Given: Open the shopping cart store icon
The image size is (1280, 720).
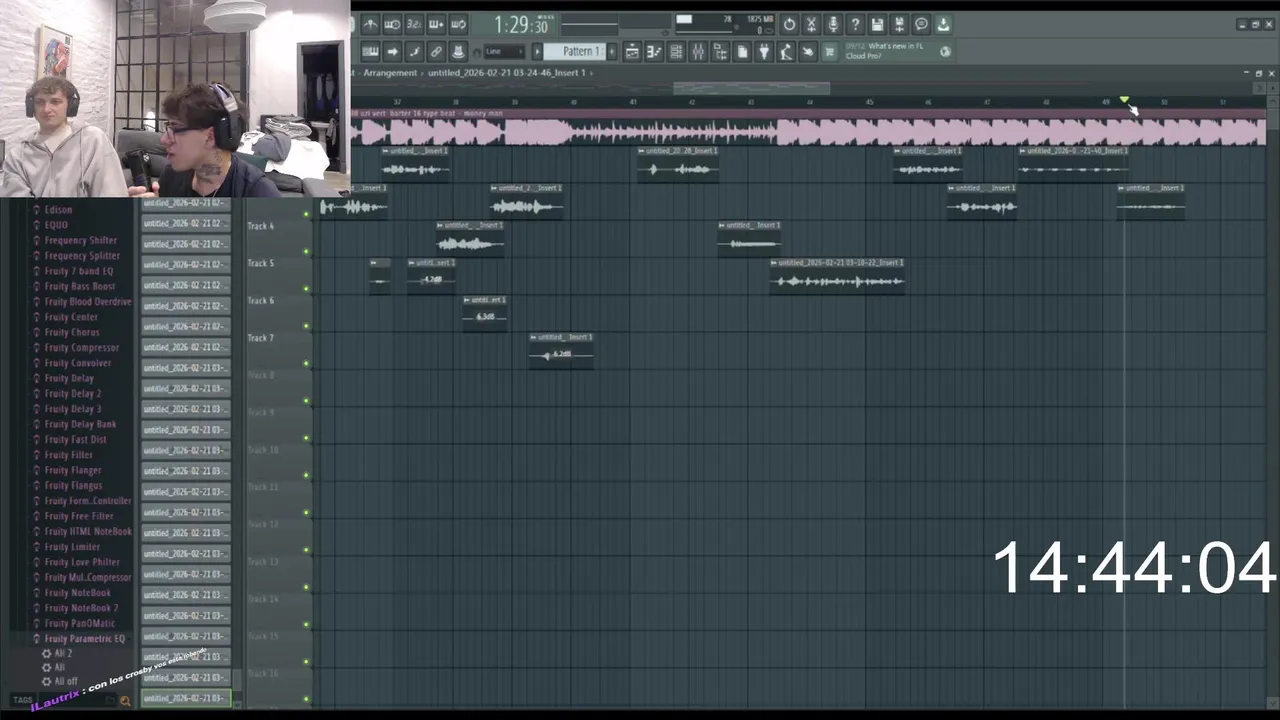Looking at the screenshot, I should (830, 51).
